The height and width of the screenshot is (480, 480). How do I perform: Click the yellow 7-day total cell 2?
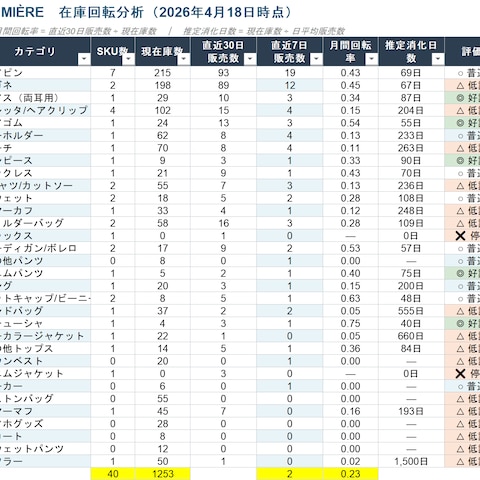(290, 474)
